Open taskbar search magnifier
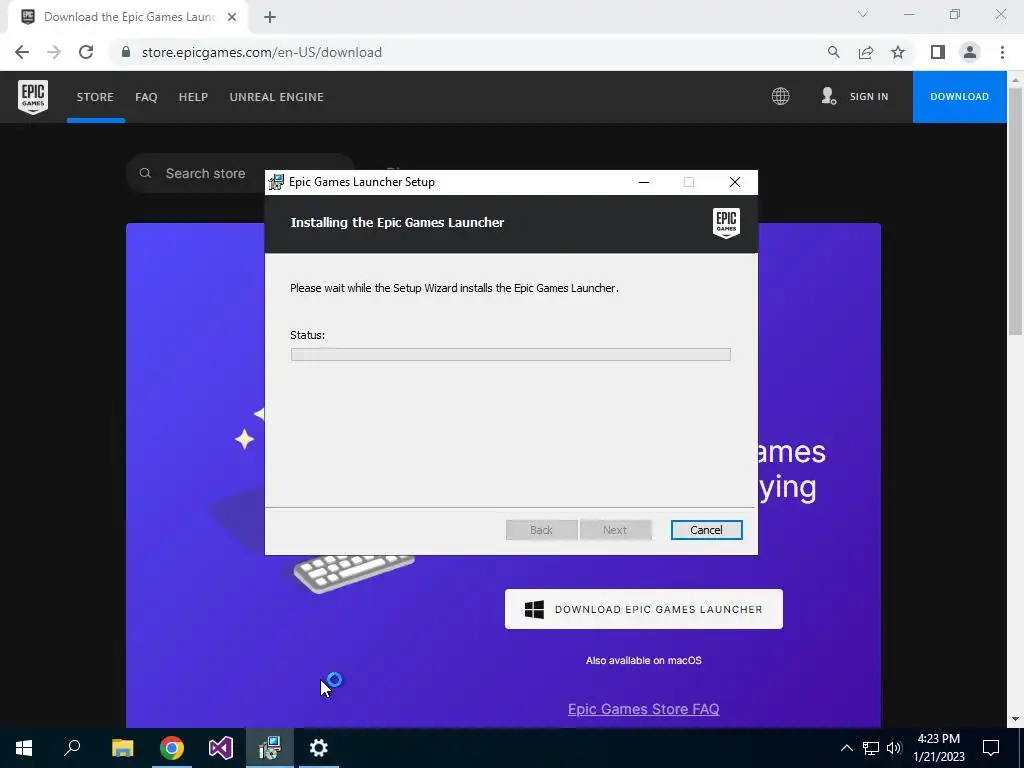The image size is (1024, 768). tap(72, 748)
